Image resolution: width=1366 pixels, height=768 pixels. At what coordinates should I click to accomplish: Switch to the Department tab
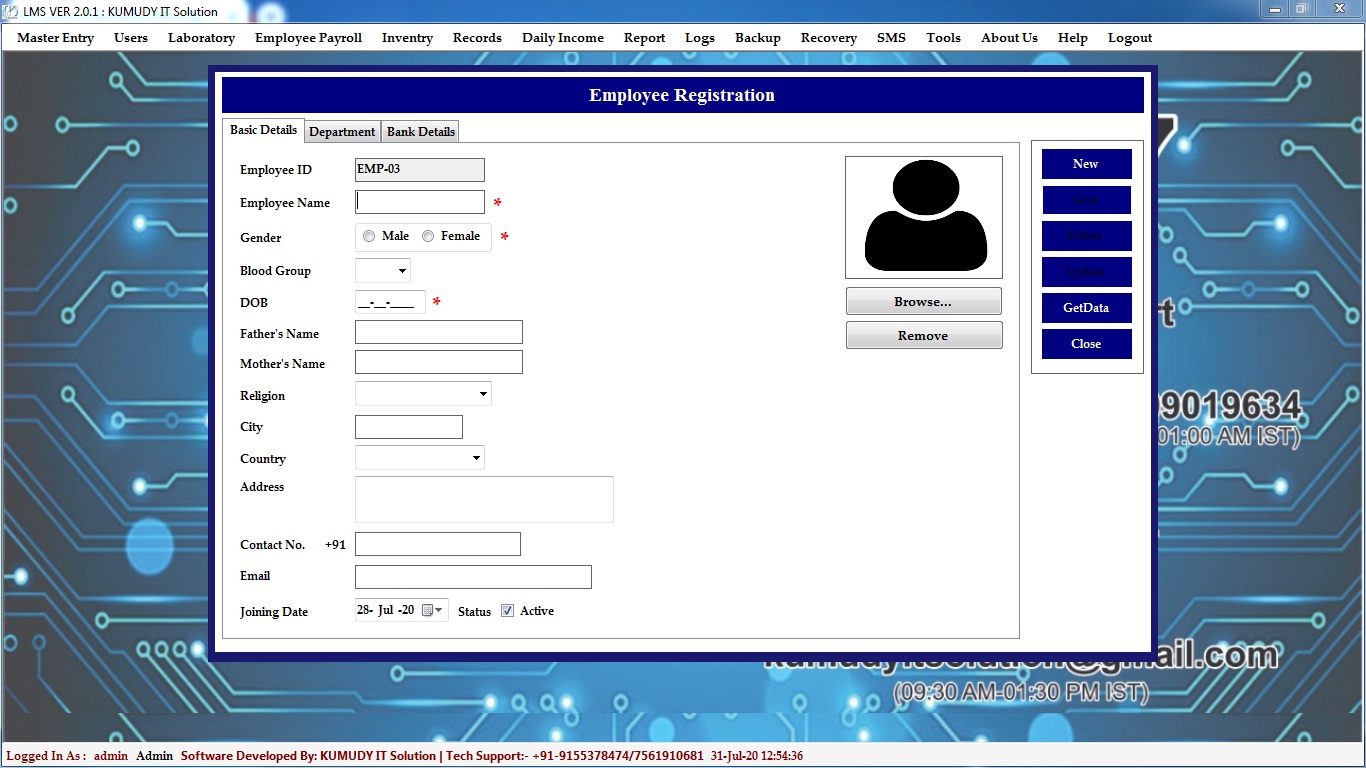tap(342, 132)
